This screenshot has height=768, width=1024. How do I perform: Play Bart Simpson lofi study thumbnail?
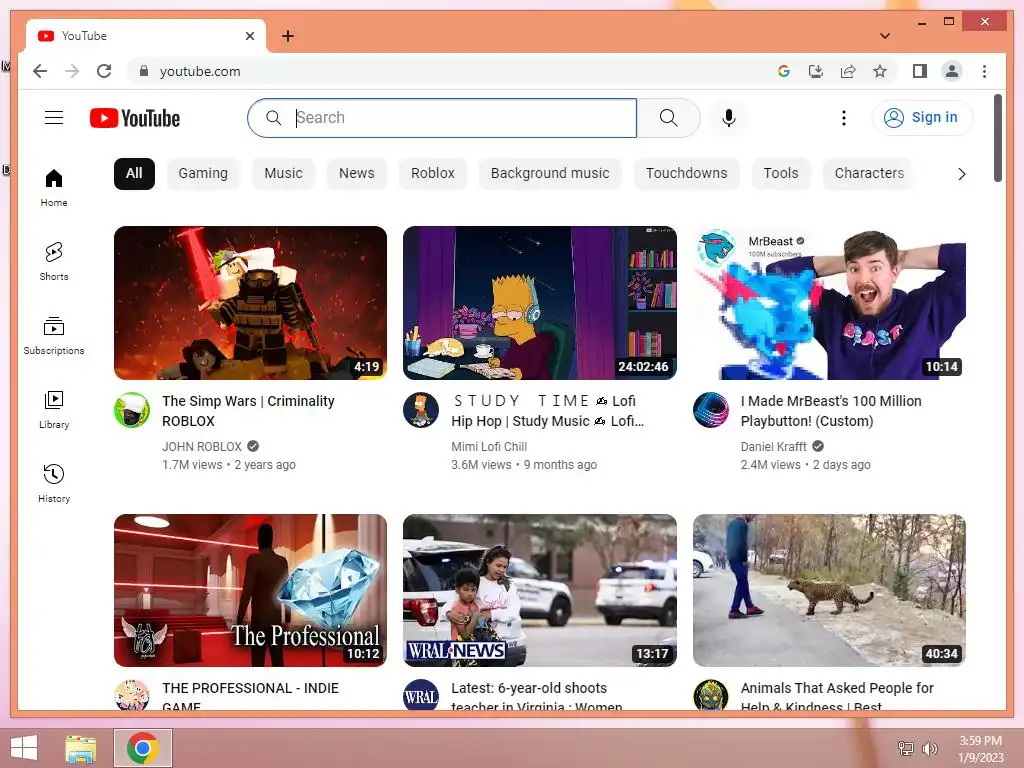pyautogui.click(x=539, y=303)
